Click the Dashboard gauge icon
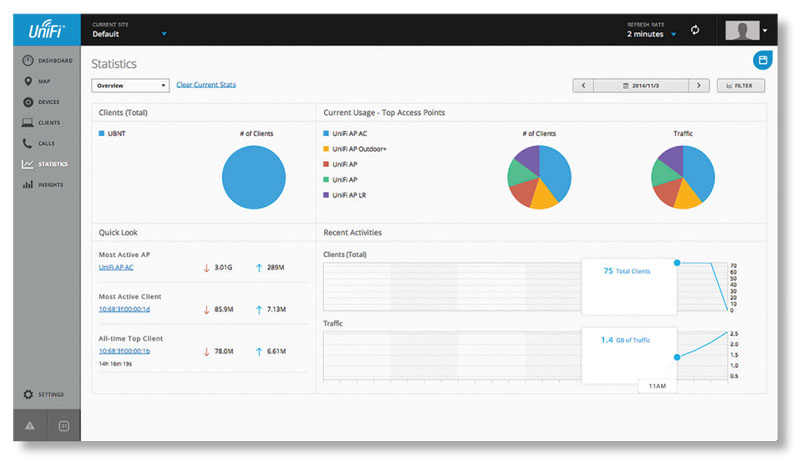 pos(28,61)
